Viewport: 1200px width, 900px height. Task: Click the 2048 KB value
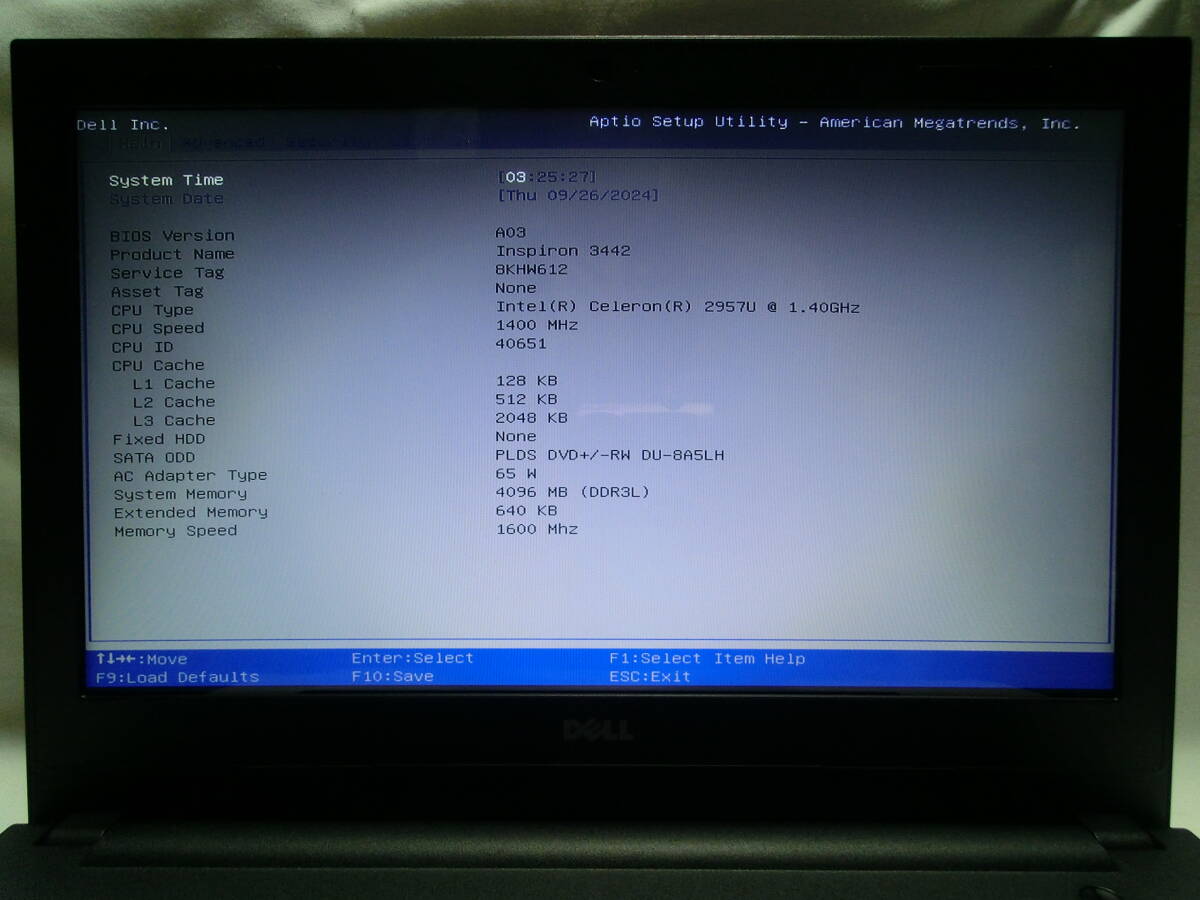coord(532,418)
